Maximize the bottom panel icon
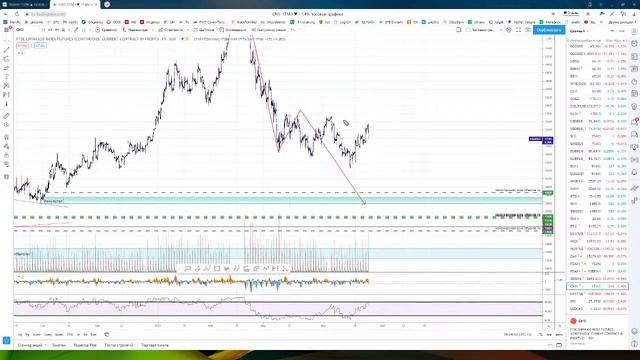The height and width of the screenshot is (360, 640). point(559,345)
